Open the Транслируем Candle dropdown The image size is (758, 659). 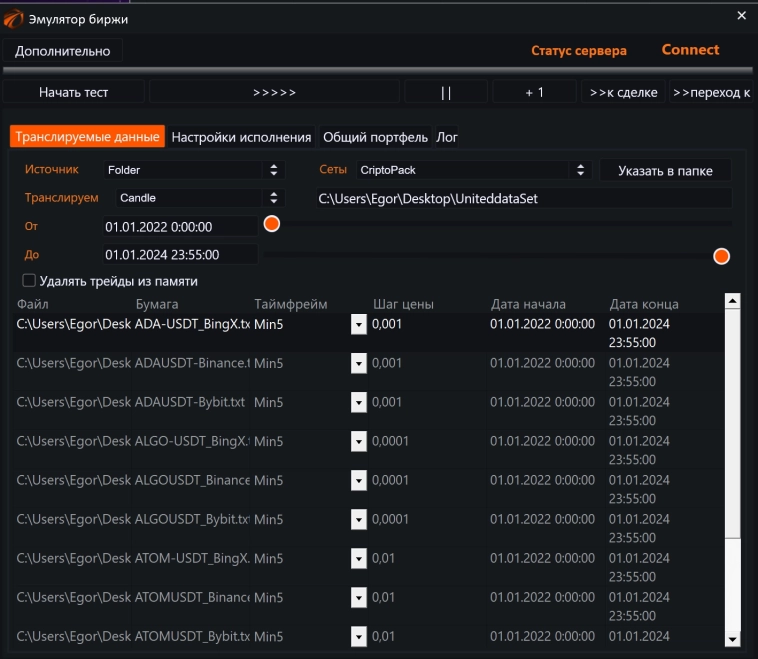200,198
